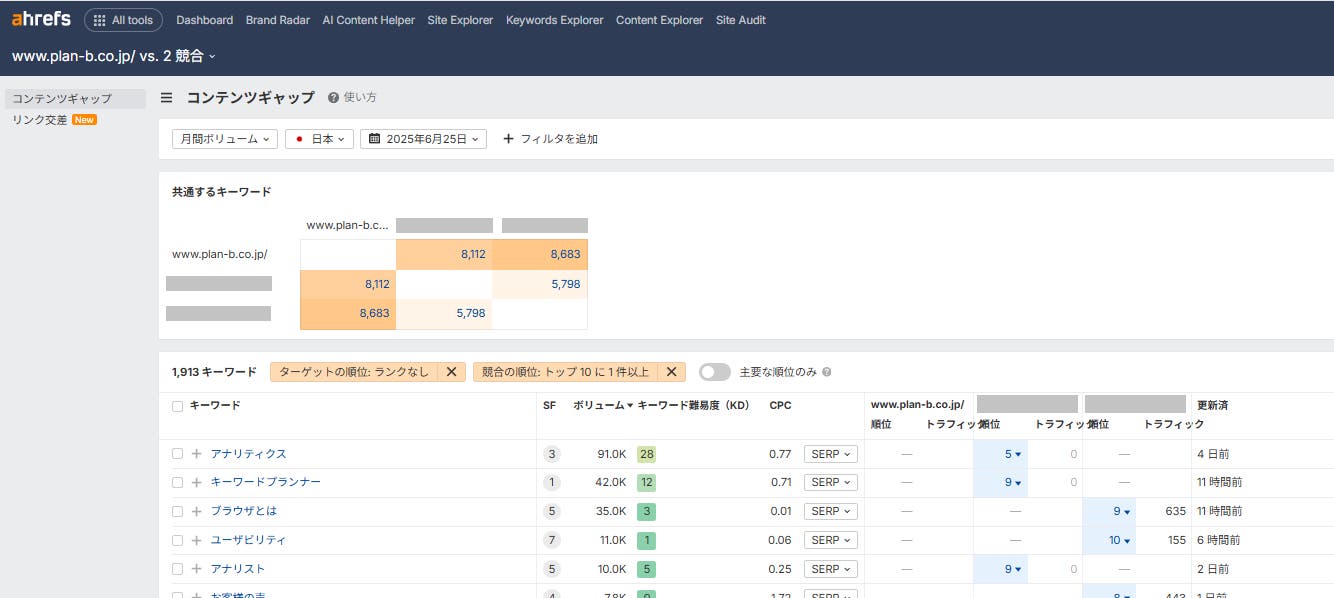
Task: Check the box for キーワードプランナー
Action: click(177, 482)
